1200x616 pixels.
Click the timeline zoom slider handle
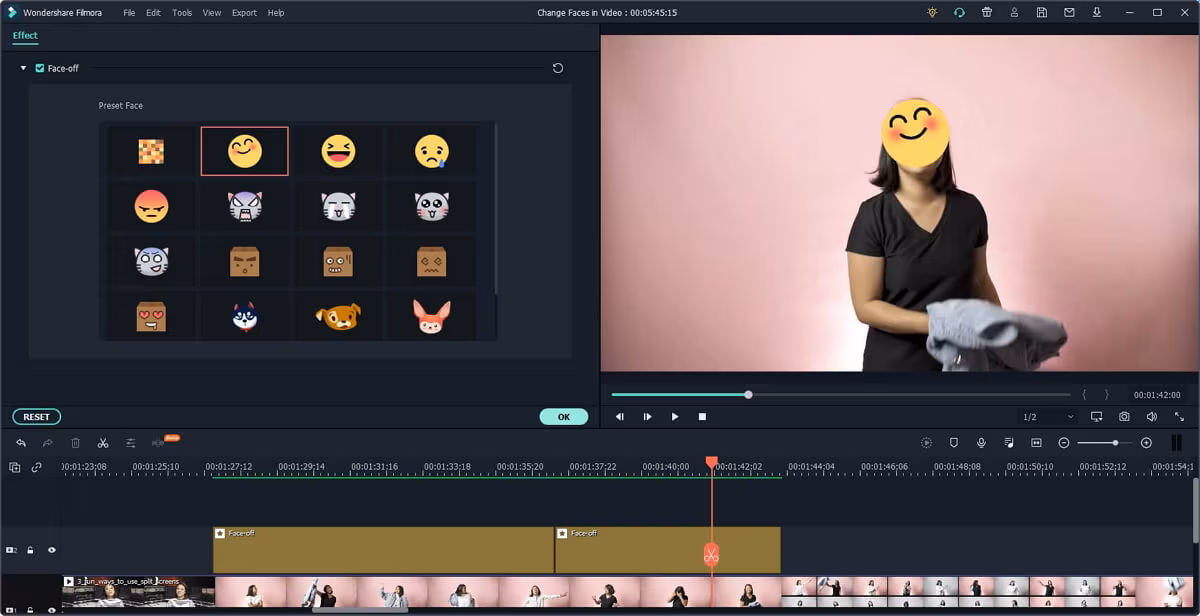pyautogui.click(x=1115, y=443)
